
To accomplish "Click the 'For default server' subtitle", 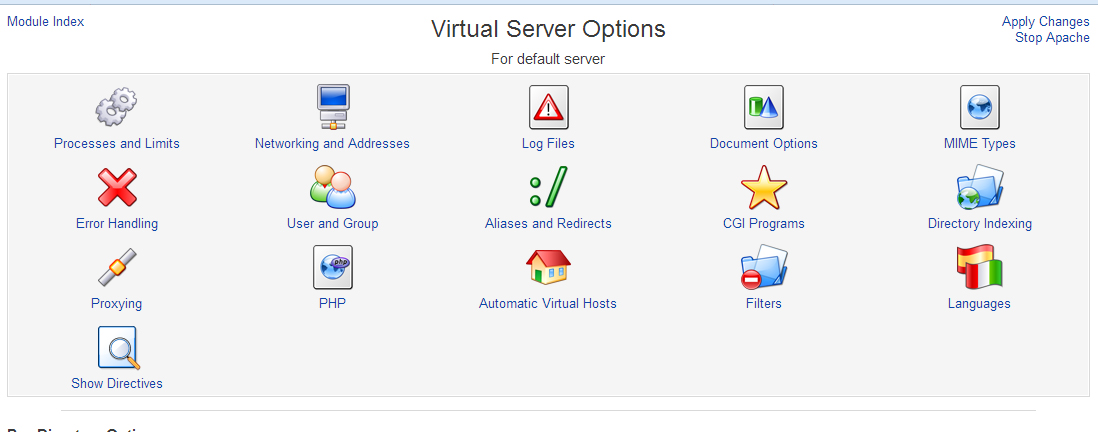I will [548, 60].
